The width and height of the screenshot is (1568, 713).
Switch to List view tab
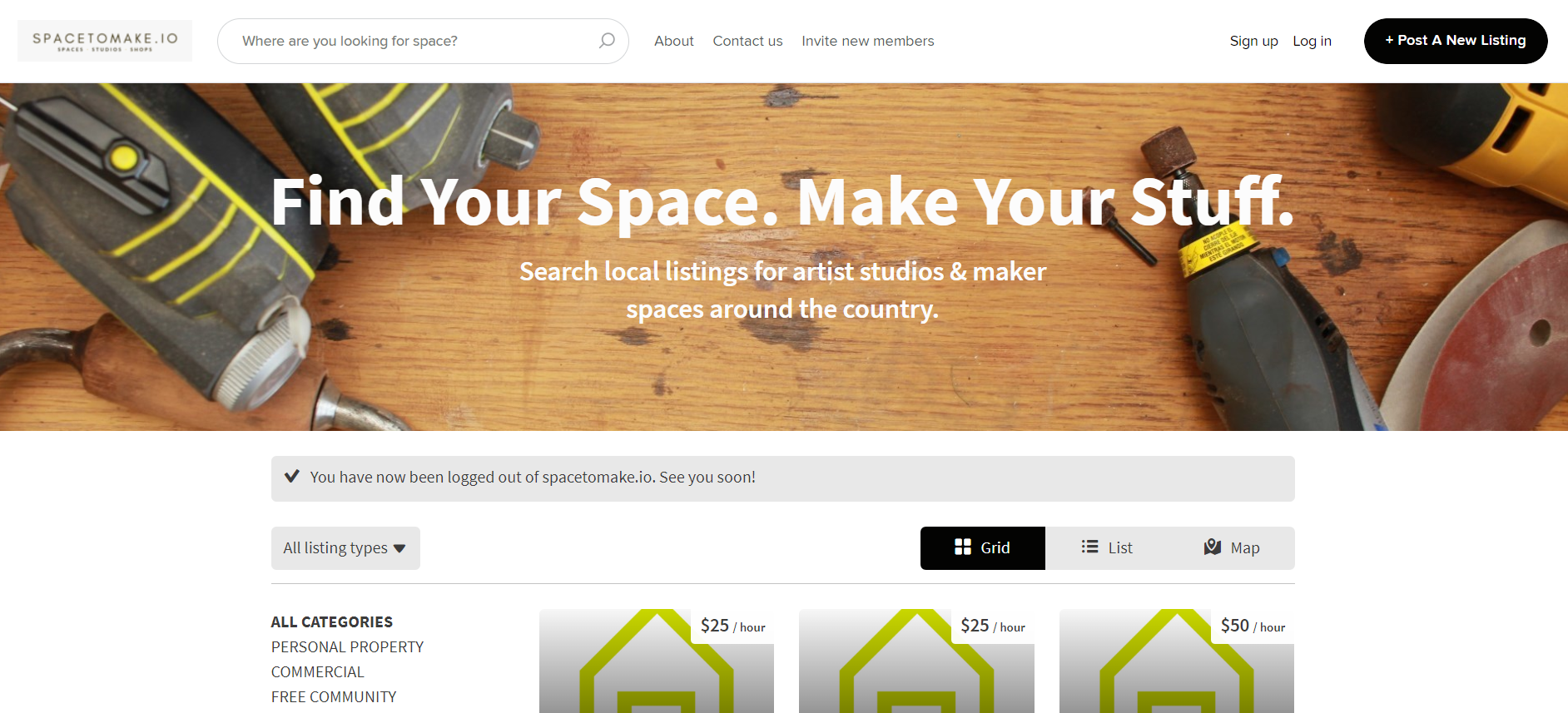click(1108, 548)
